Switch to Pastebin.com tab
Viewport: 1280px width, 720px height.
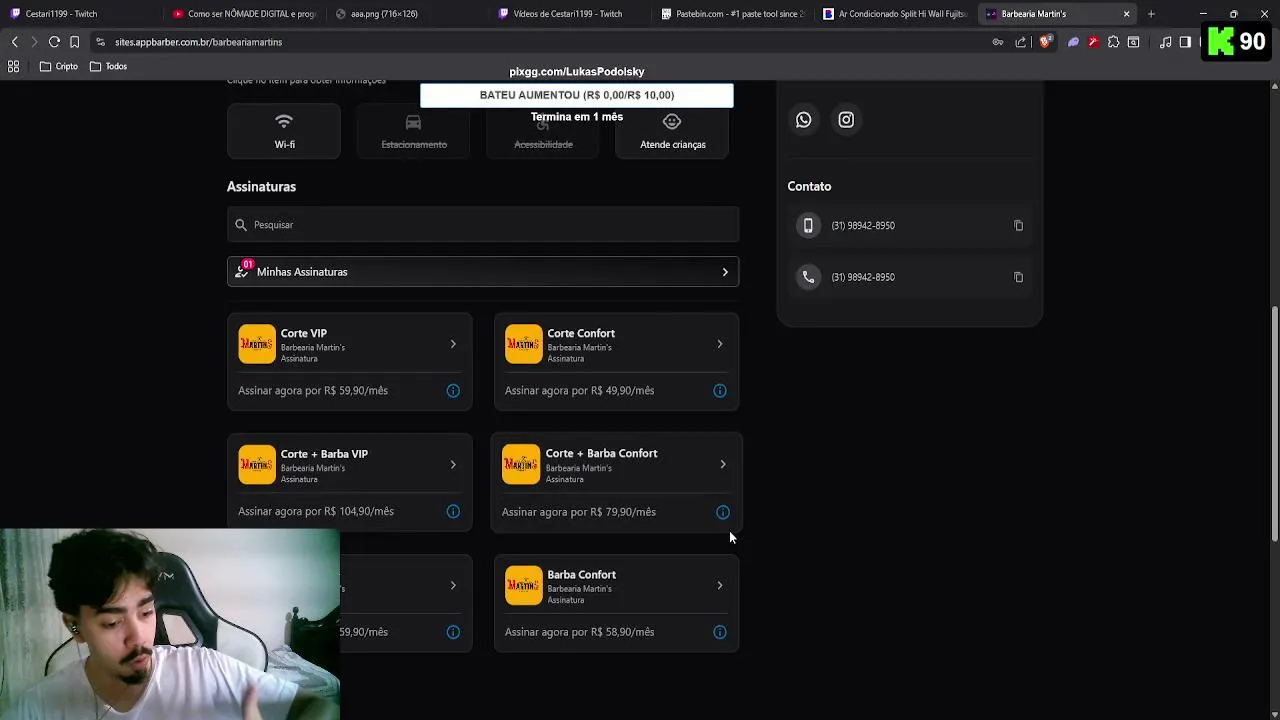pyautogui.click(x=733, y=14)
